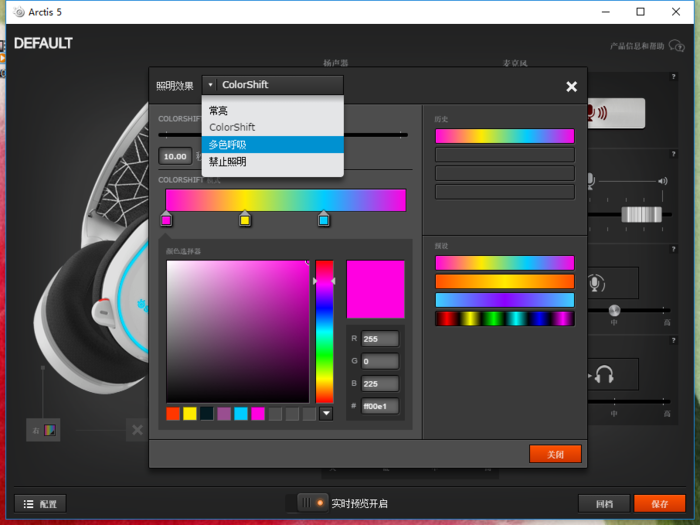Click the bottom question mark help icon

pyautogui.click(x=674, y=341)
